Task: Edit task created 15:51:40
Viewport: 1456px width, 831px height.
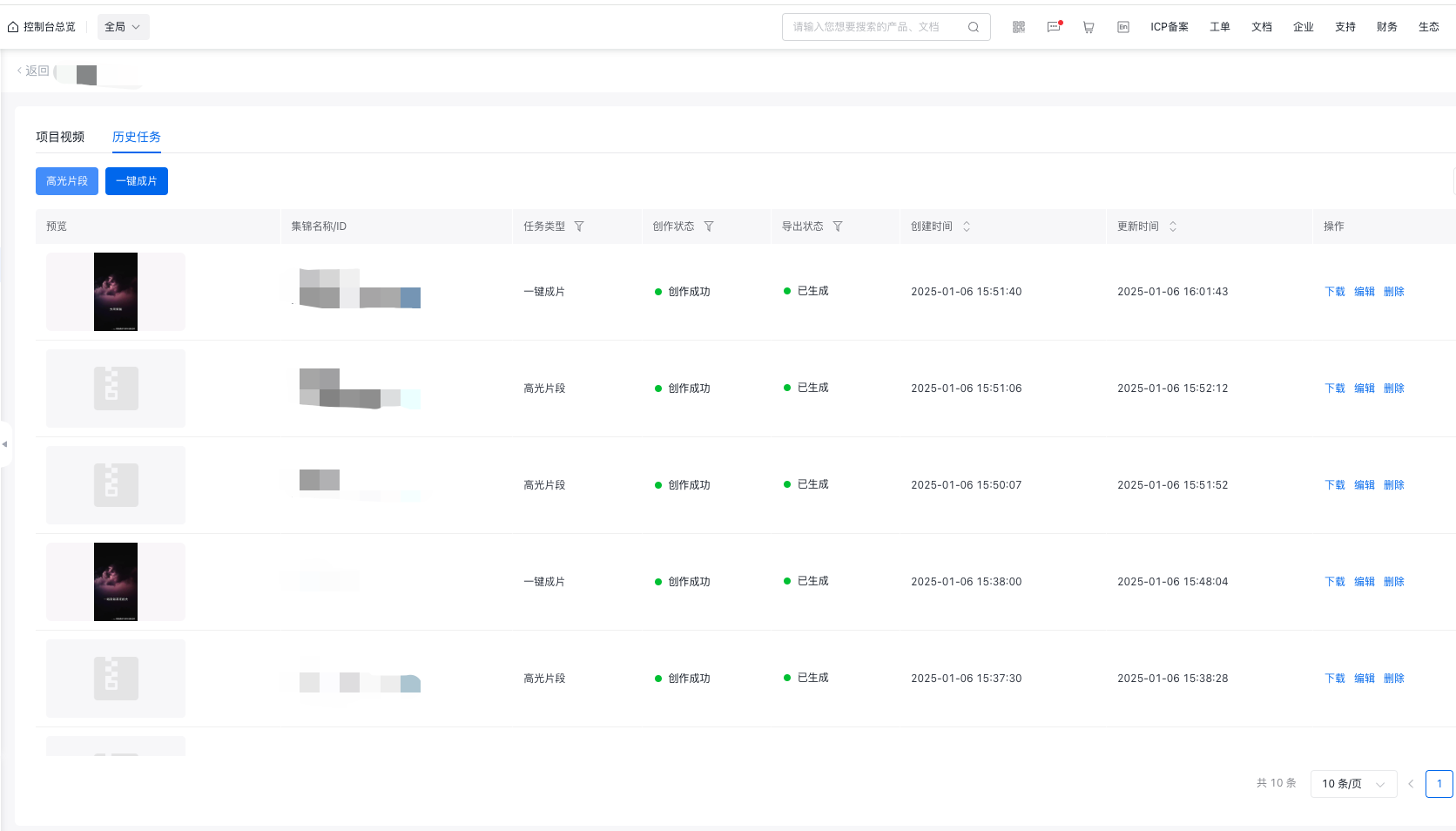Action: 1365,292
